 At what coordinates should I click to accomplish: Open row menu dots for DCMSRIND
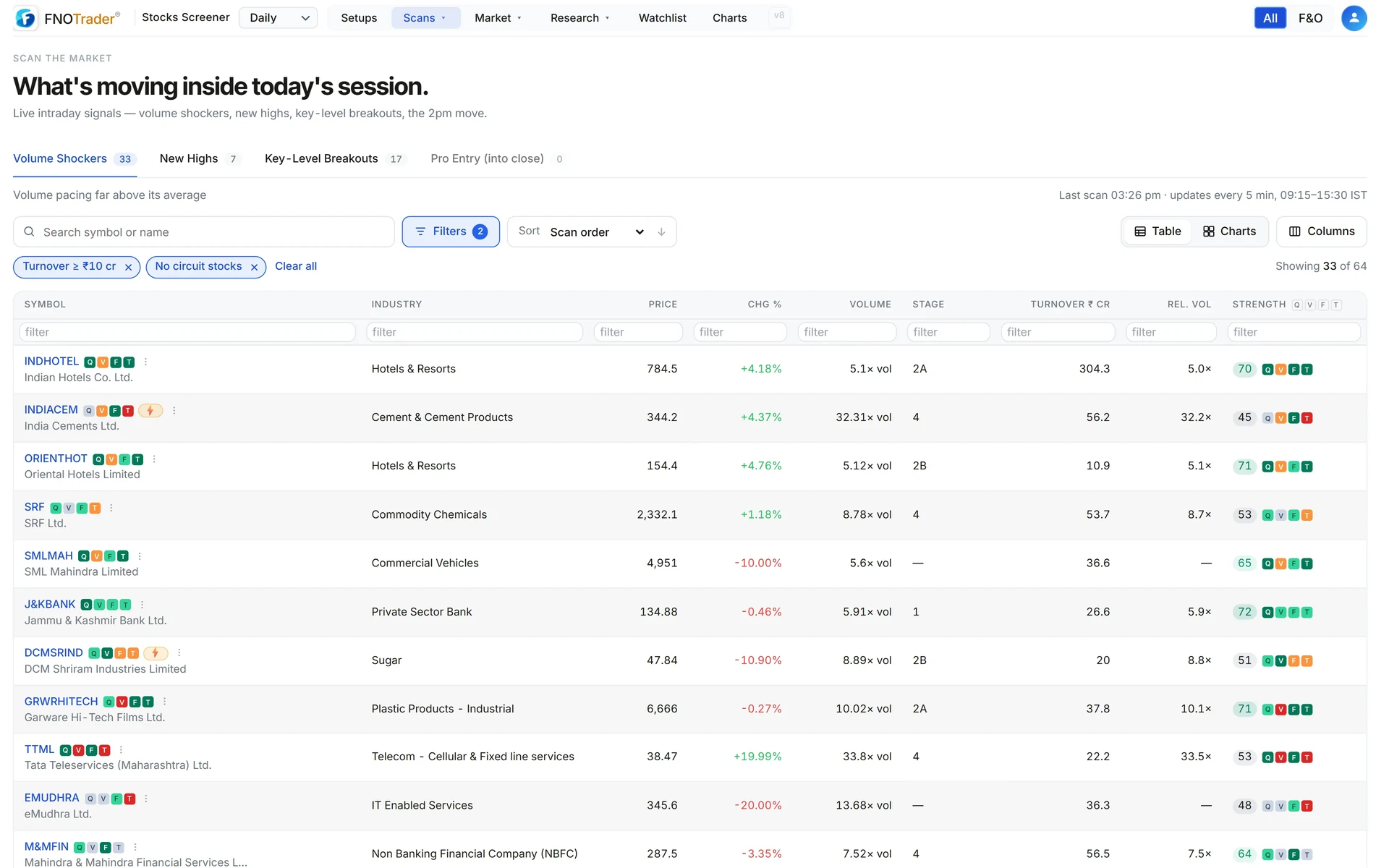pos(179,653)
